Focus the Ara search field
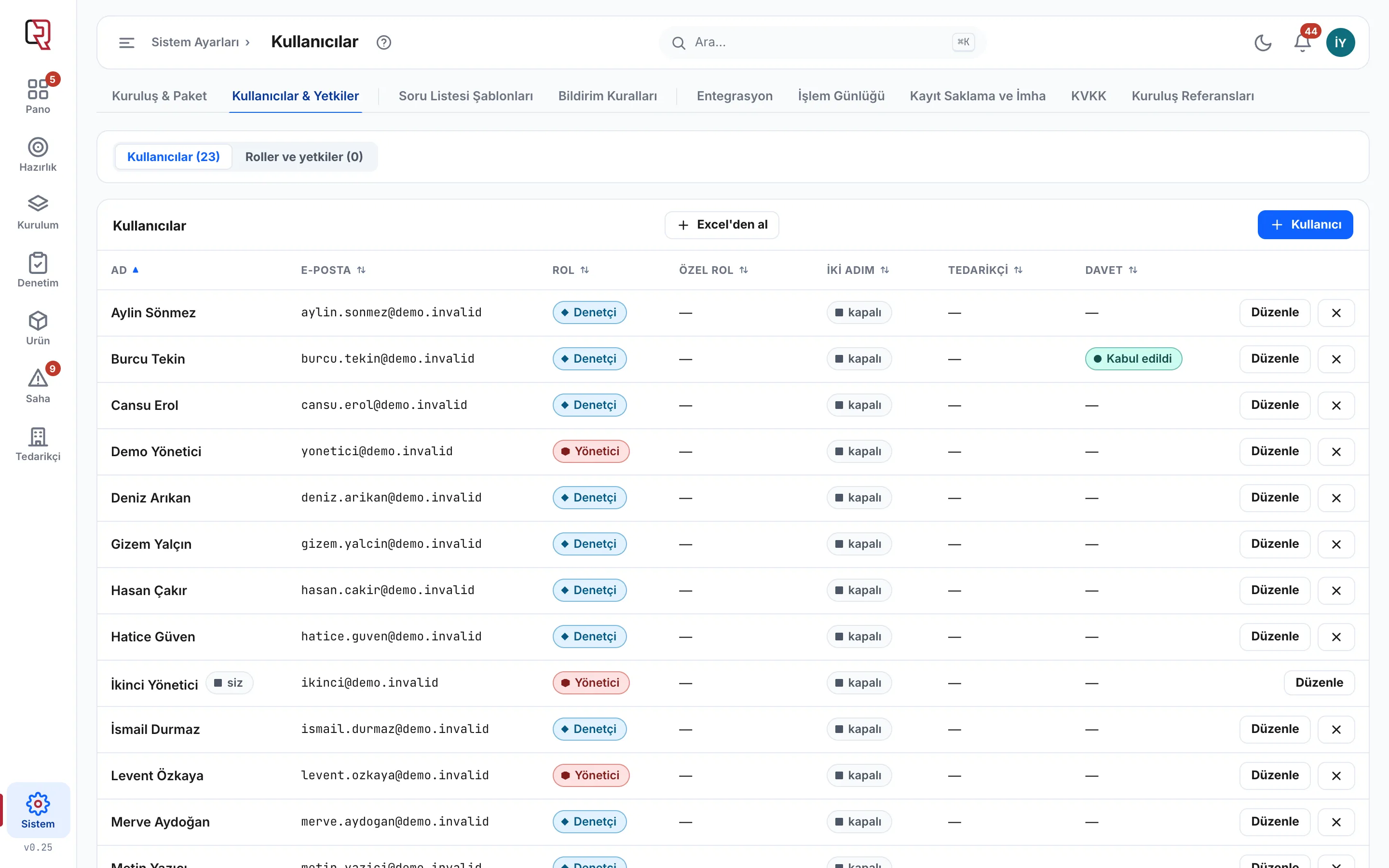Image resolution: width=1389 pixels, height=868 pixels. (x=822, y=42)
